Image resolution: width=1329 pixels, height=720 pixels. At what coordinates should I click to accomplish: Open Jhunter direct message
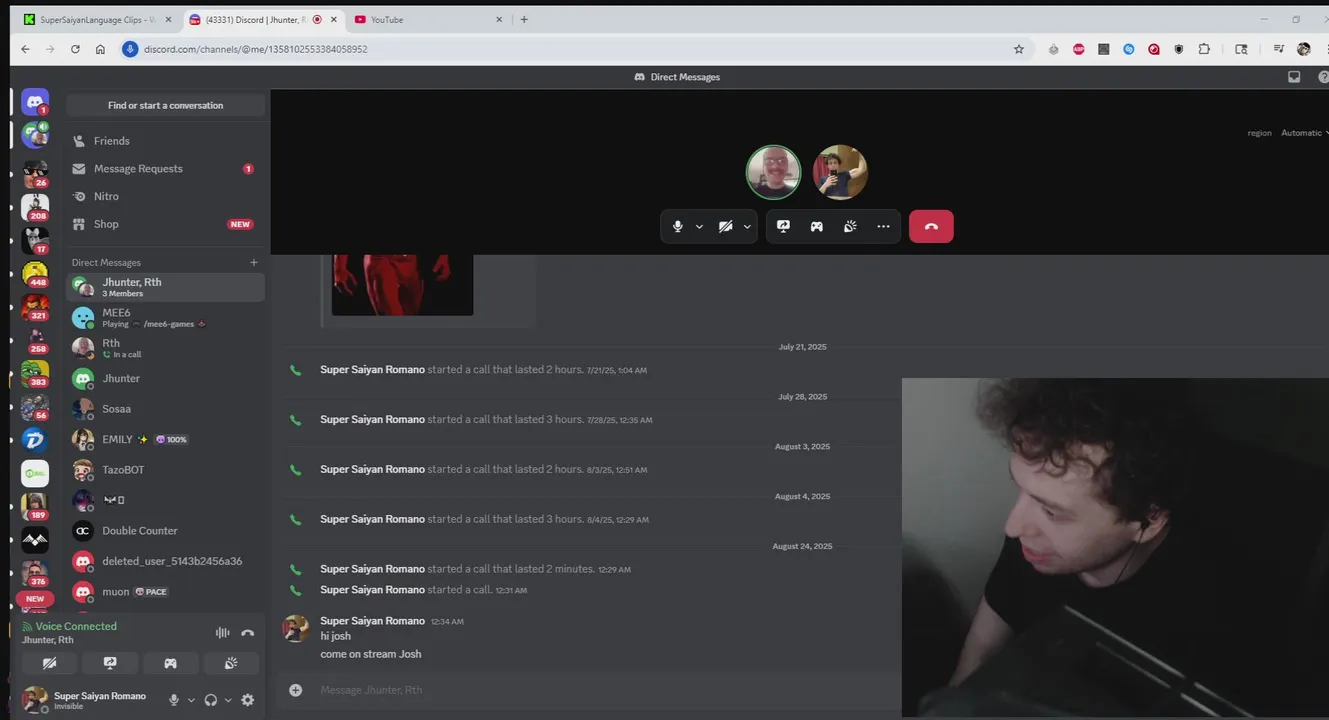click(x=165, y=378)
